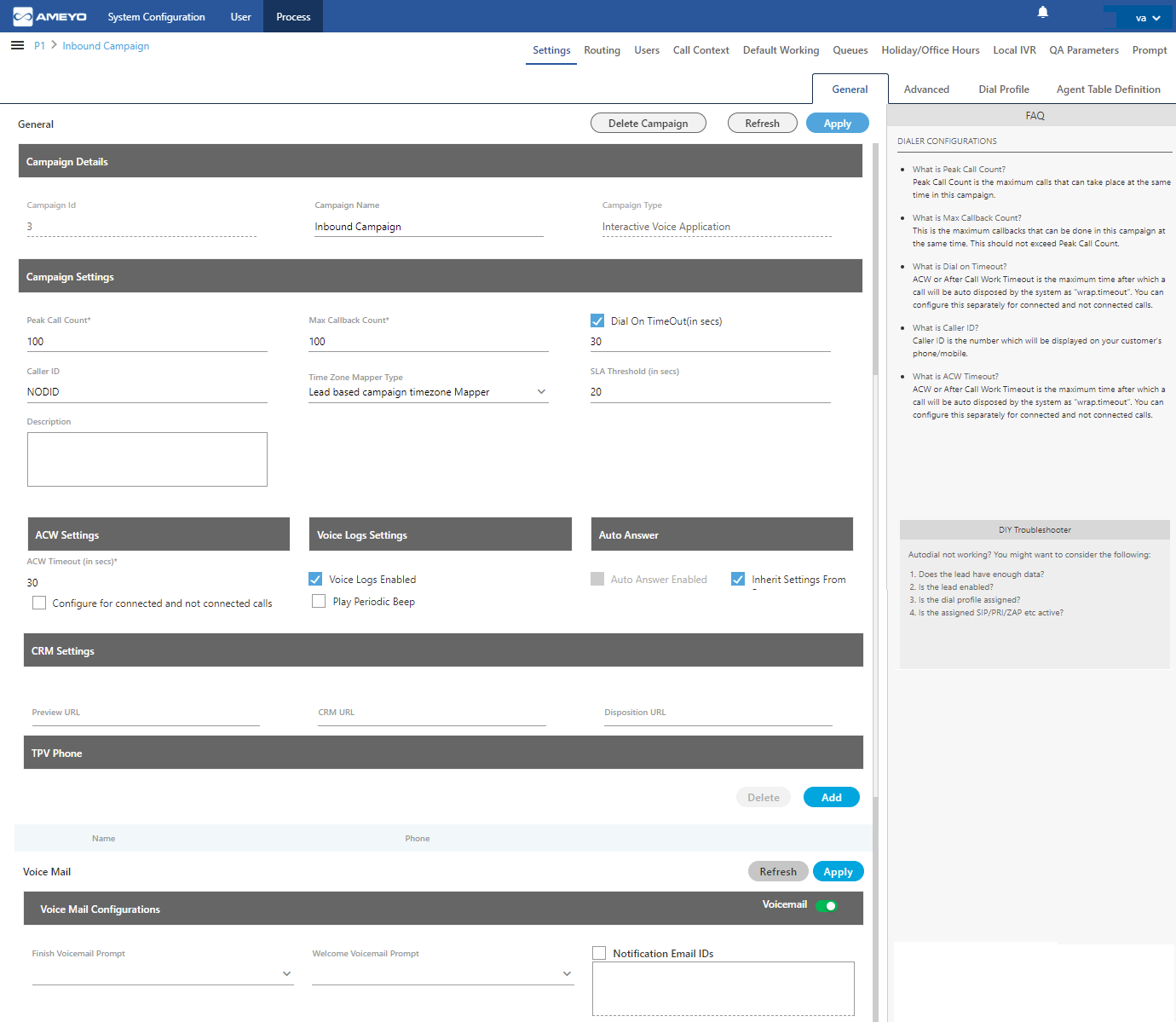Uncheck Voice Logs Enabled
The image size is (1176, 1022).
(315, 579)
